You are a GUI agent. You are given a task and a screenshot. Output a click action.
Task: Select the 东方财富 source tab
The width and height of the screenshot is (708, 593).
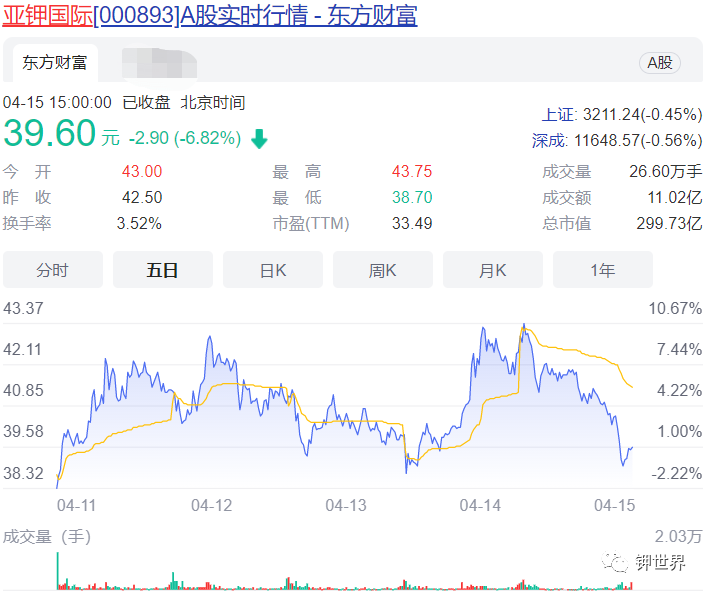[55, 63]
